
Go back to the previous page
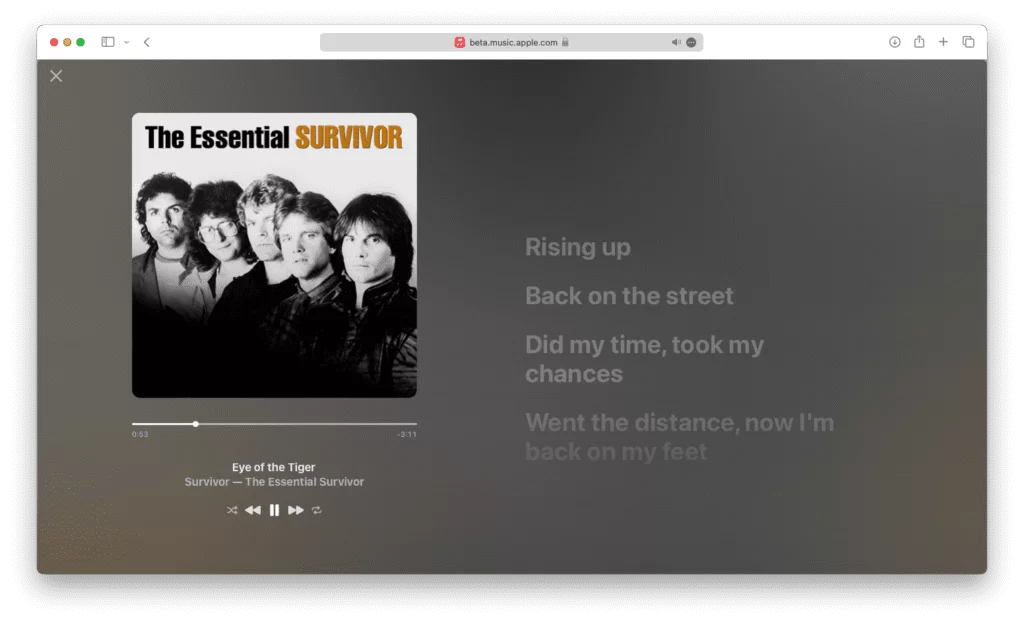tap(147, 42)
